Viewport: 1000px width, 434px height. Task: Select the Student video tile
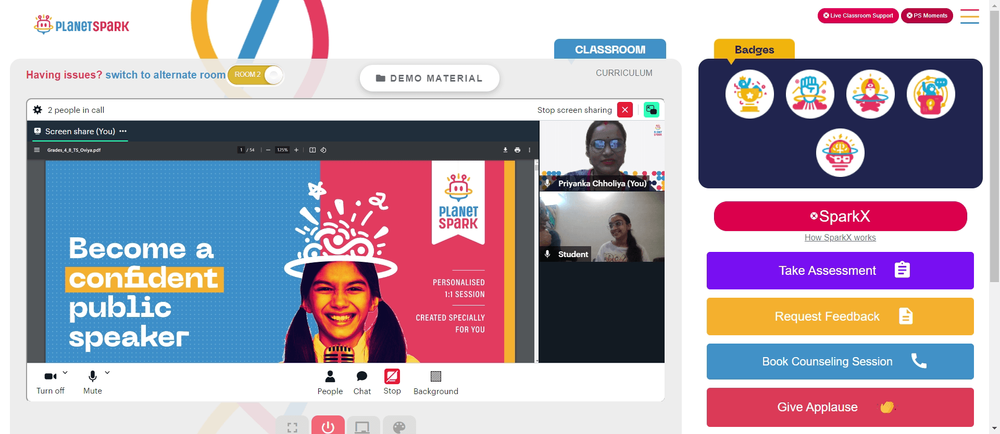[x=601, y=227]
